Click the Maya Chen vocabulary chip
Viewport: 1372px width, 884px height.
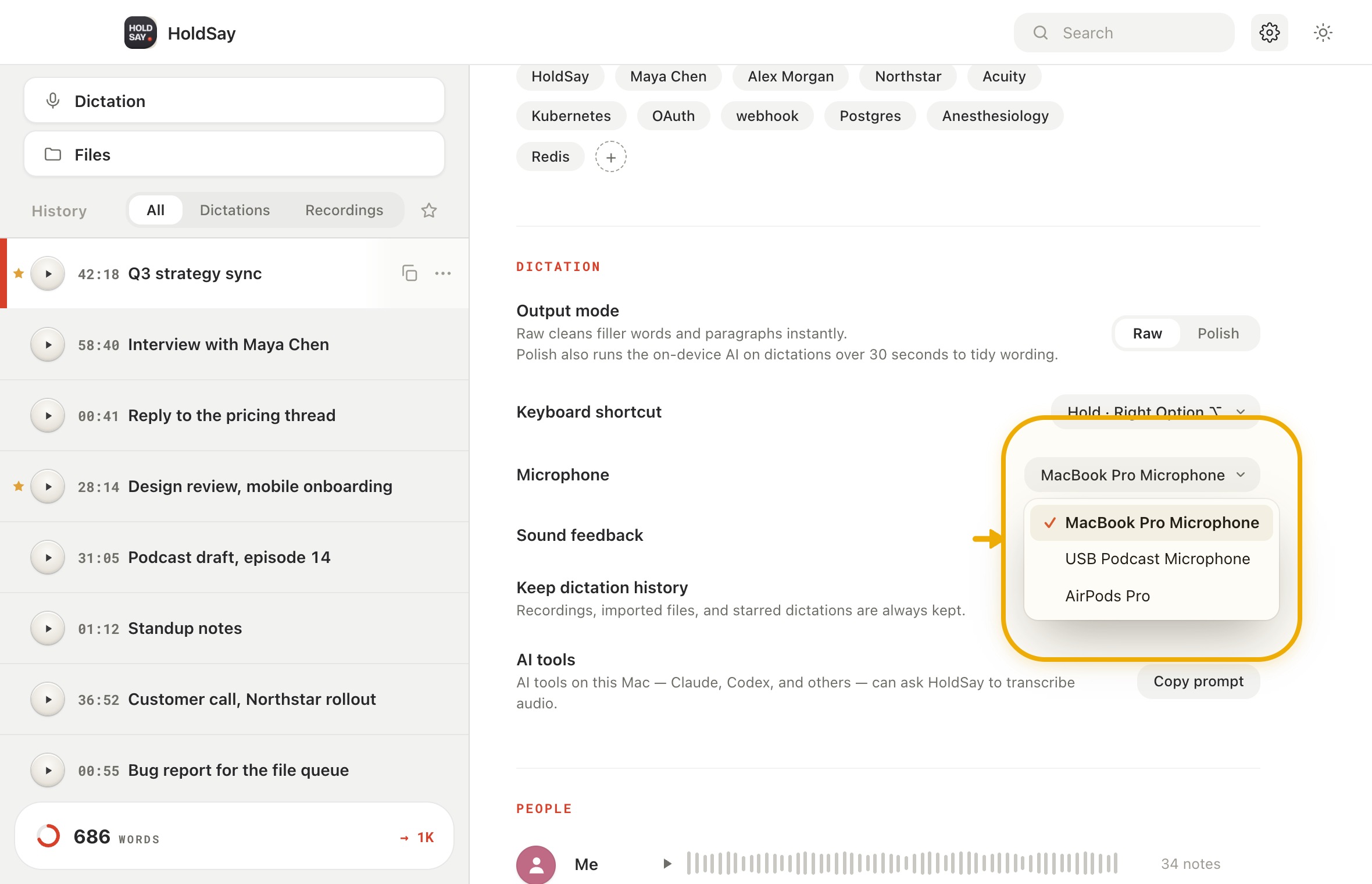point(668,76)
